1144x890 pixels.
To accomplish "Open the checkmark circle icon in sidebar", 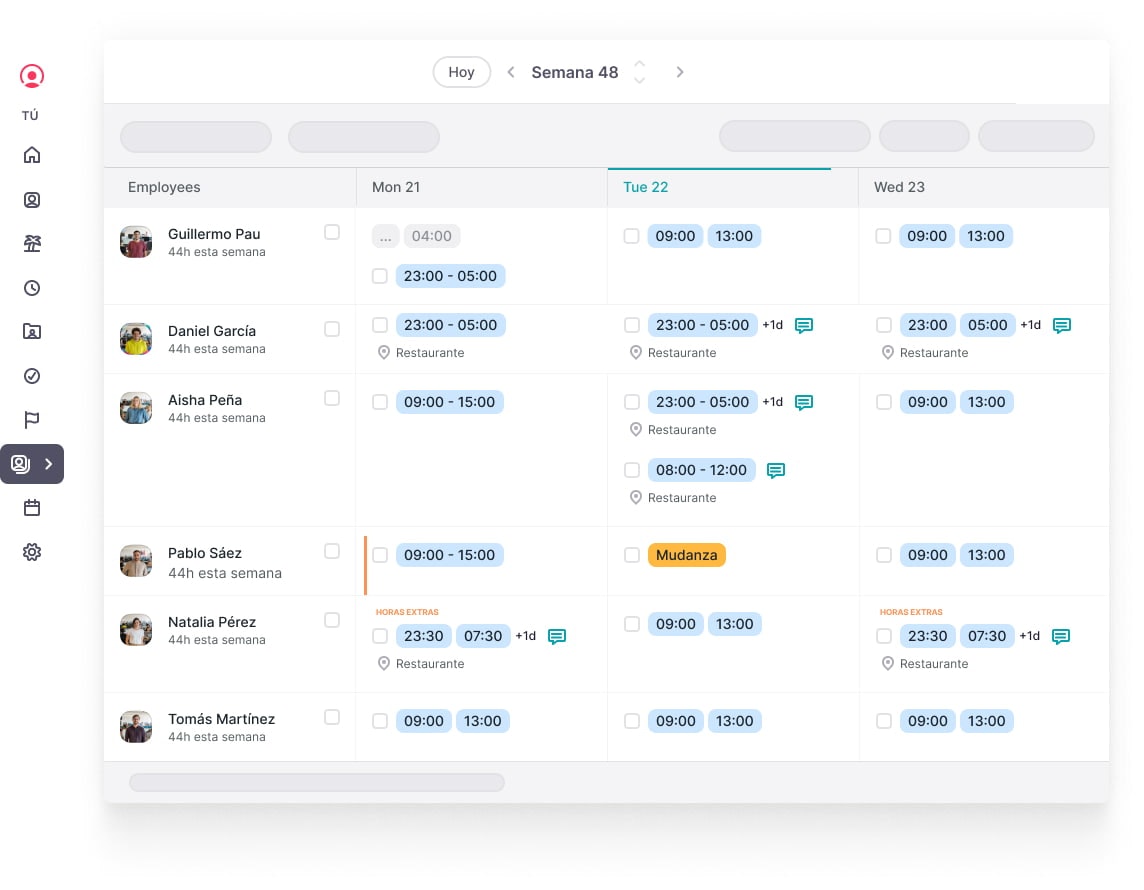I will 31,376.
